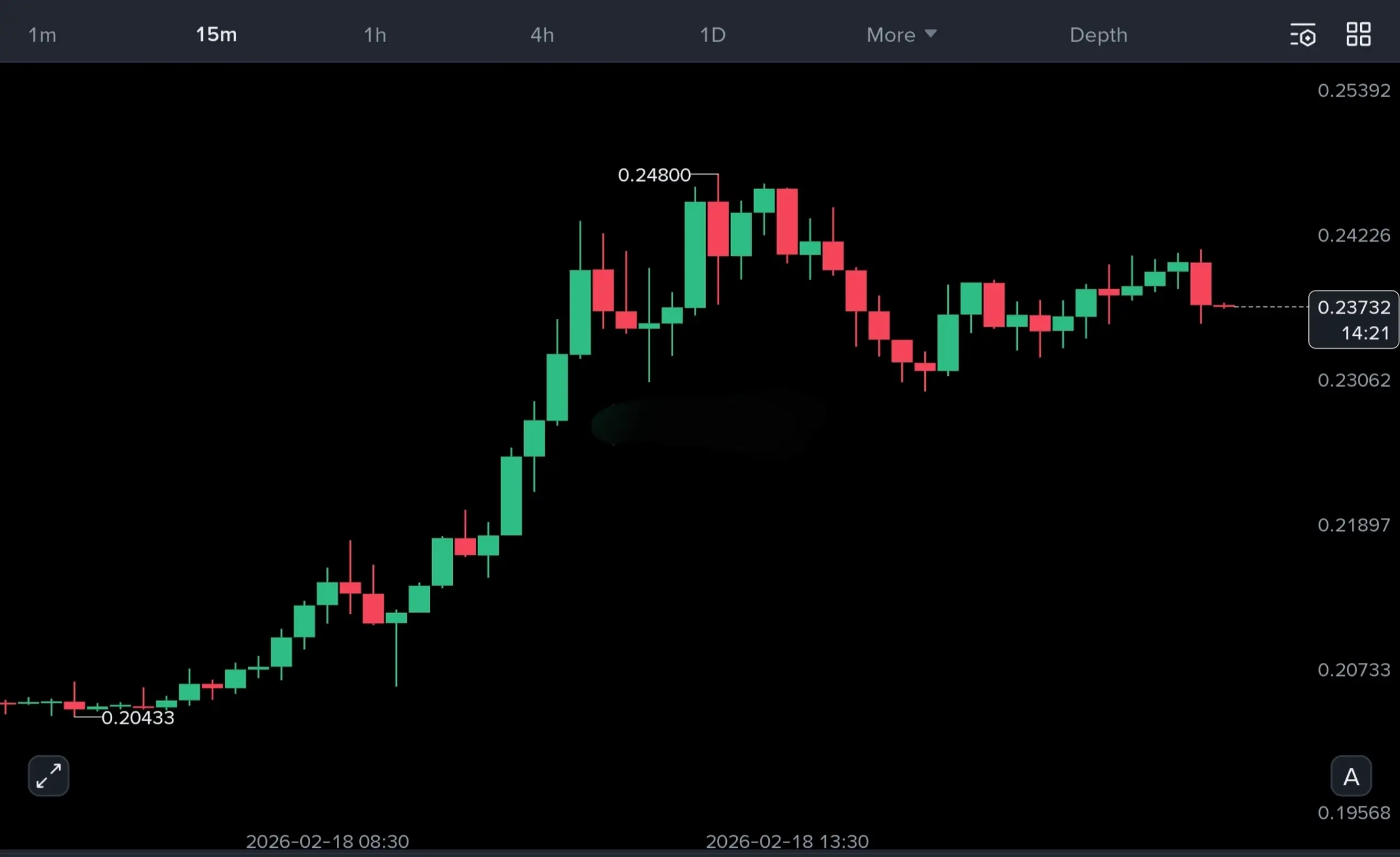The image size is (1400, 857).
Task: Switch to the 1m timeframe
Action: pyautogui.click(x=43, y=35)
